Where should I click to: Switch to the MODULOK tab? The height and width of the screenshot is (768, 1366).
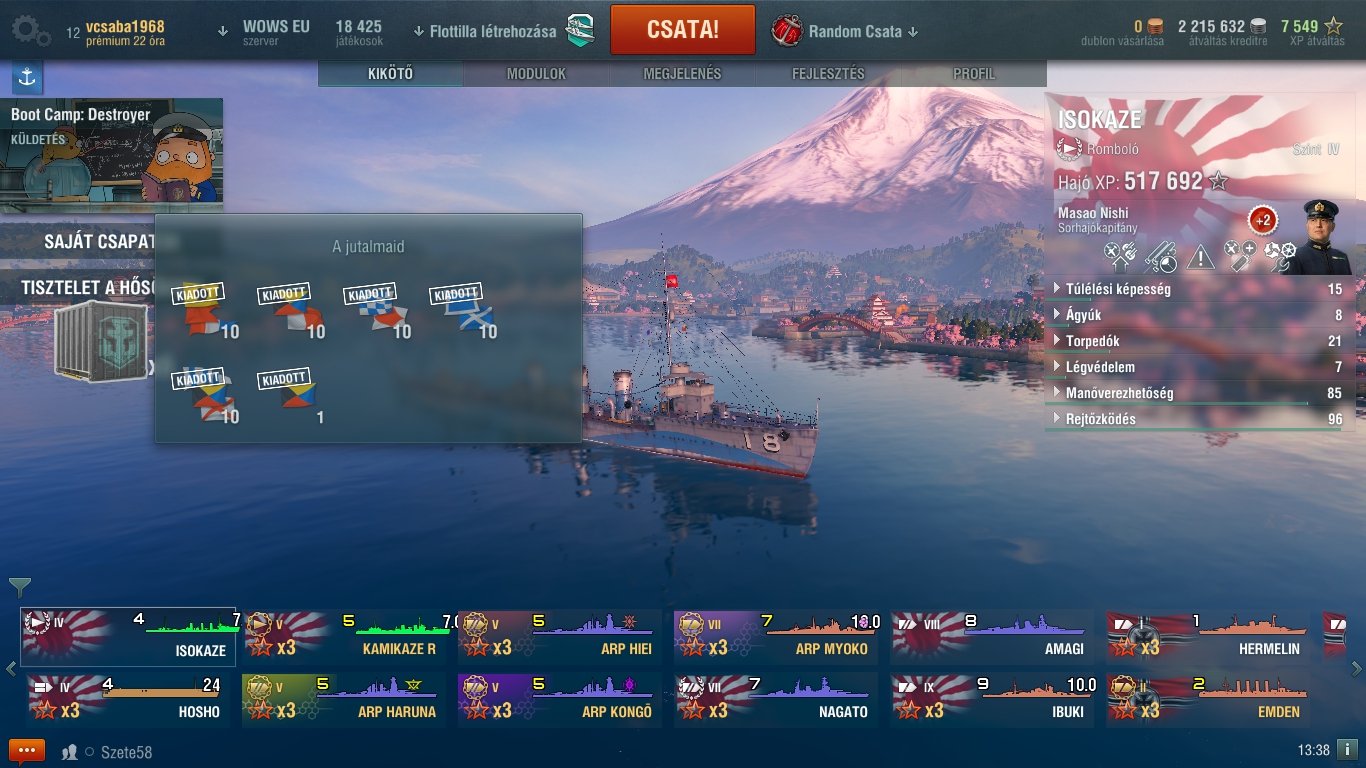tap(536, 74)
